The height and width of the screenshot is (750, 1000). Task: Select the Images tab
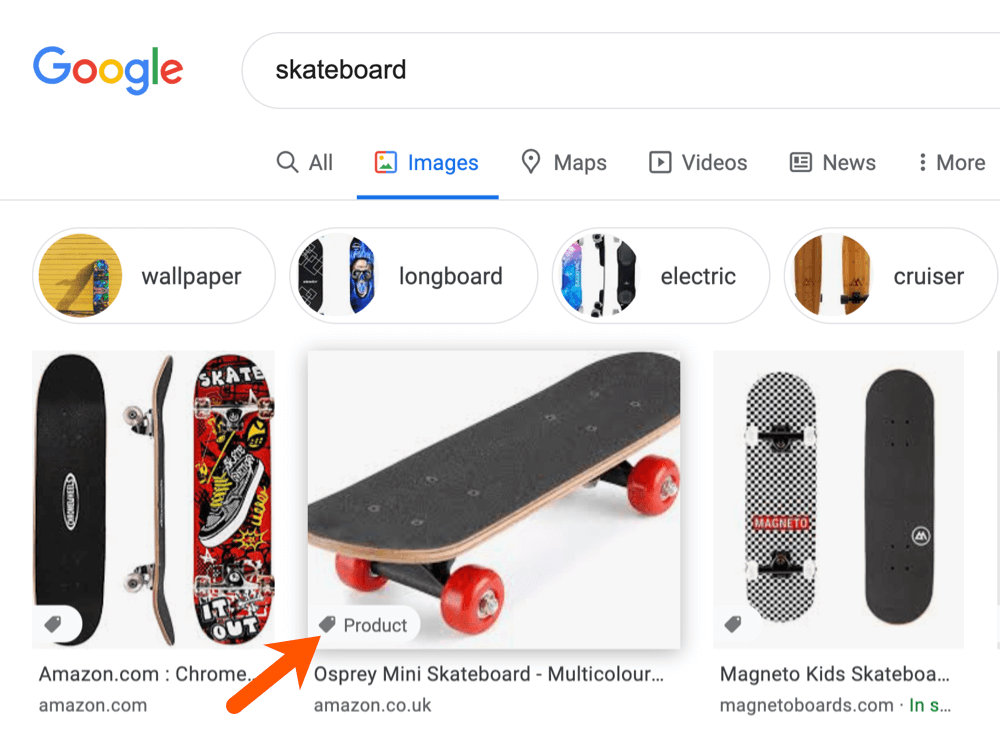427,163
